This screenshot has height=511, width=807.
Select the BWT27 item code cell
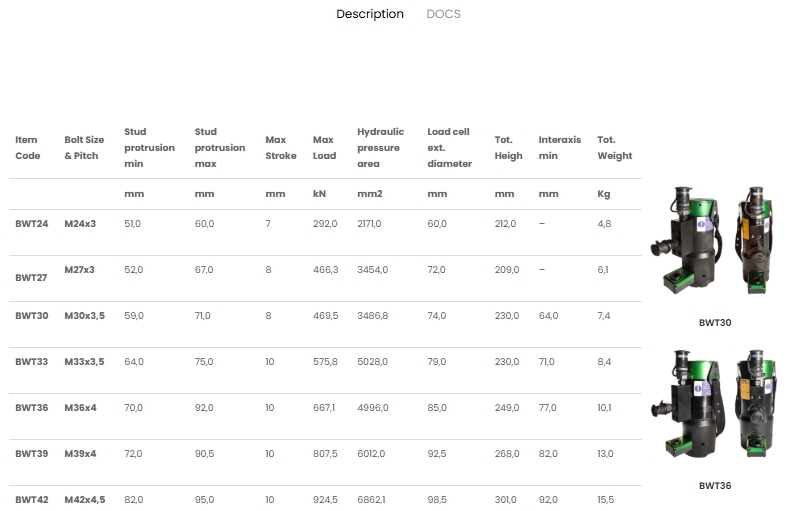(x=31, y=276)
